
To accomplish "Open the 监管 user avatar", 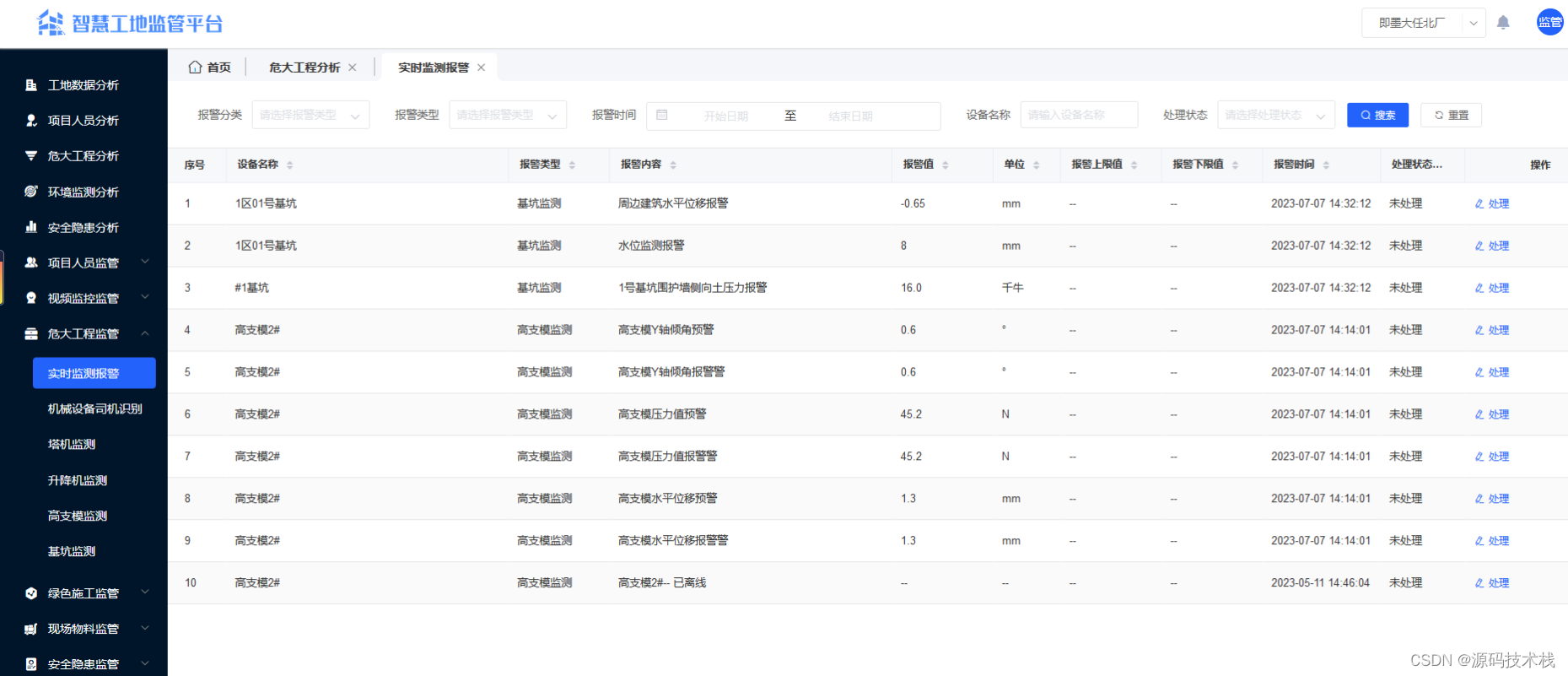I will [1550, 23].
